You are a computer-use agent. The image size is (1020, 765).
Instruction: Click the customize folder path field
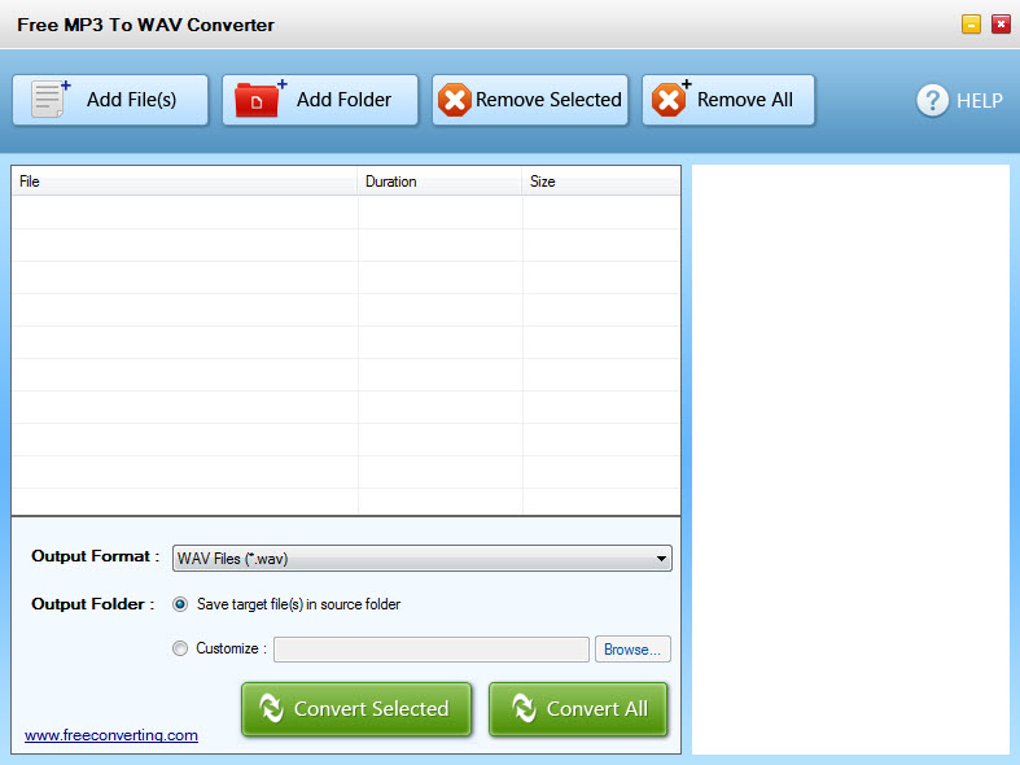(431, 649)
